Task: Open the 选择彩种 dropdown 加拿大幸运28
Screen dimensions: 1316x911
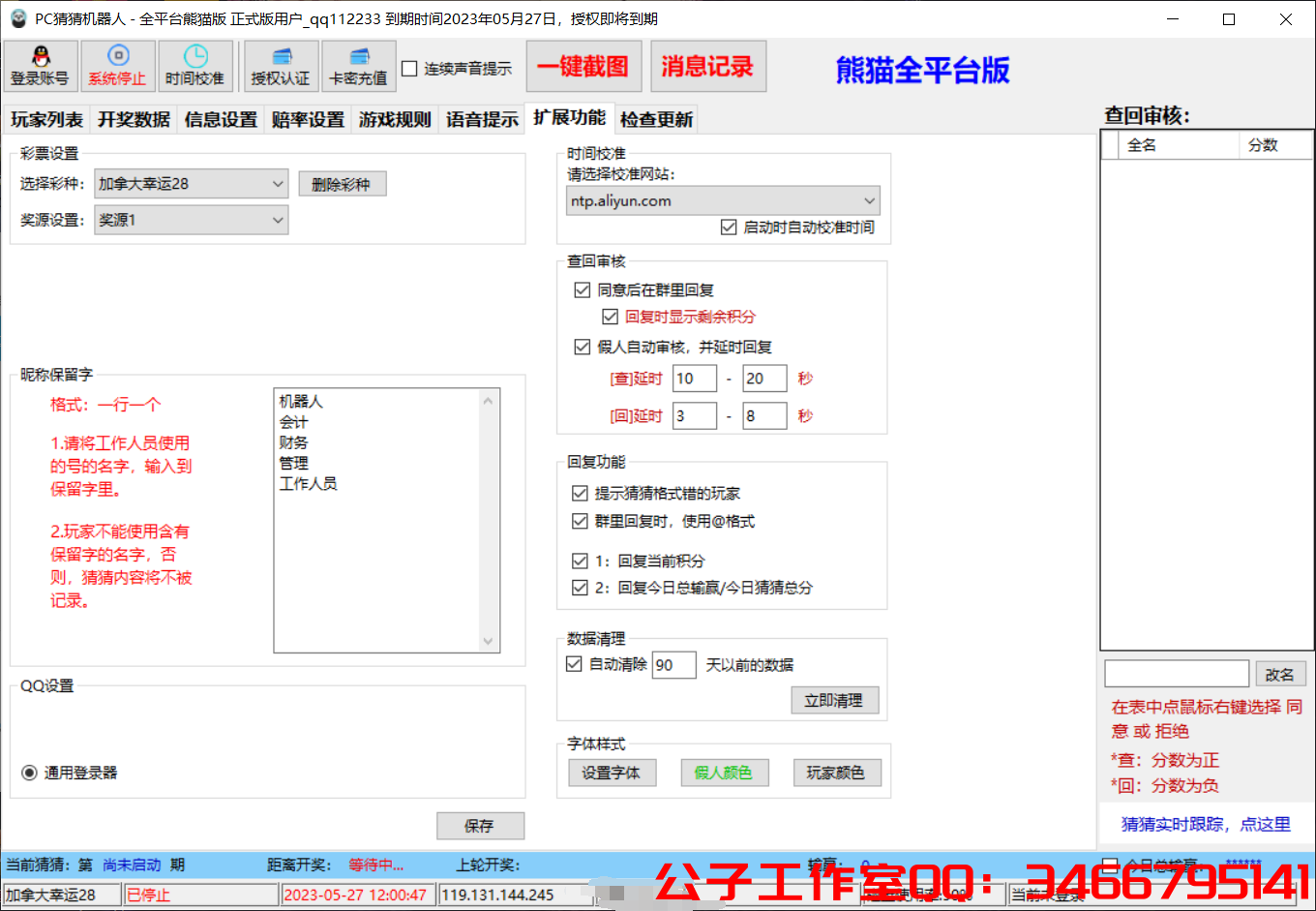Action: pyautogui.click(x=192, y=184)
